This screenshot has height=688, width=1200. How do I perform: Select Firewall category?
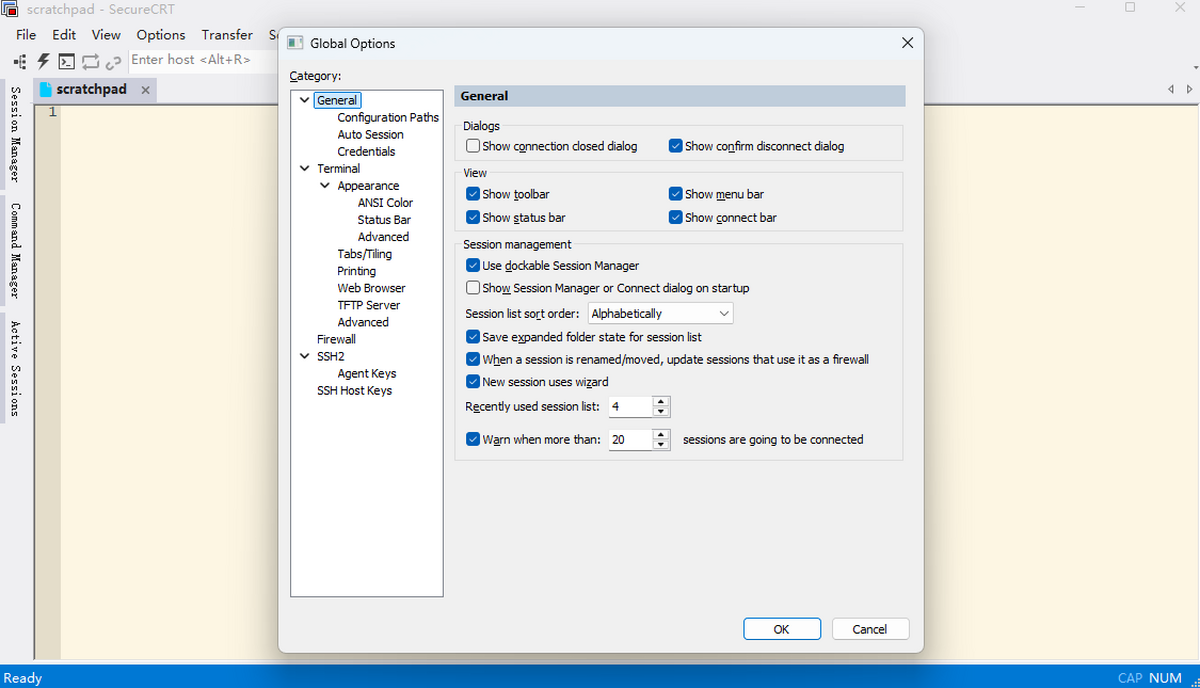pos(336,339)
